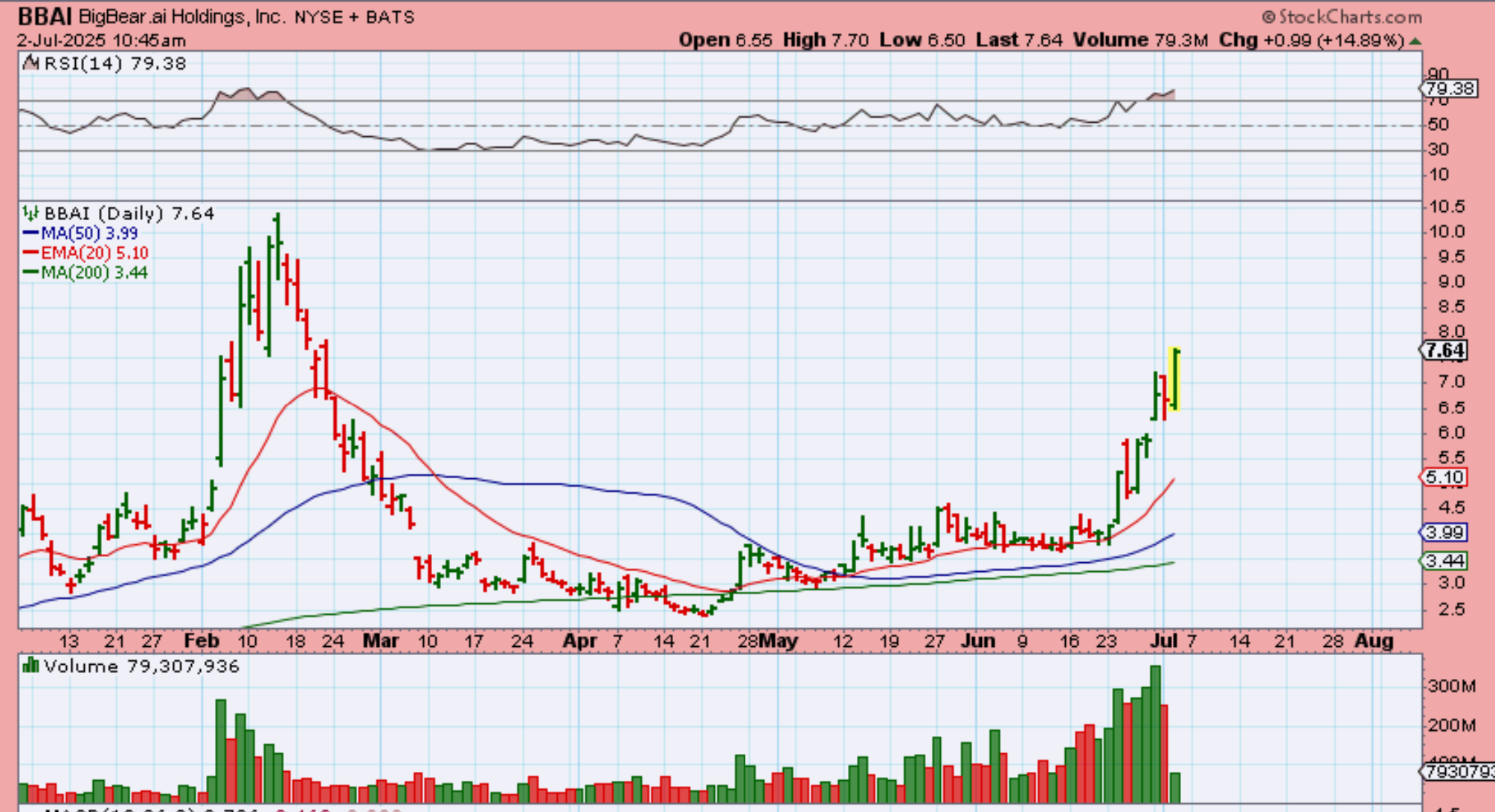
Task: Click the Jul label on the date axis
Action: (x=1164, y=640)
